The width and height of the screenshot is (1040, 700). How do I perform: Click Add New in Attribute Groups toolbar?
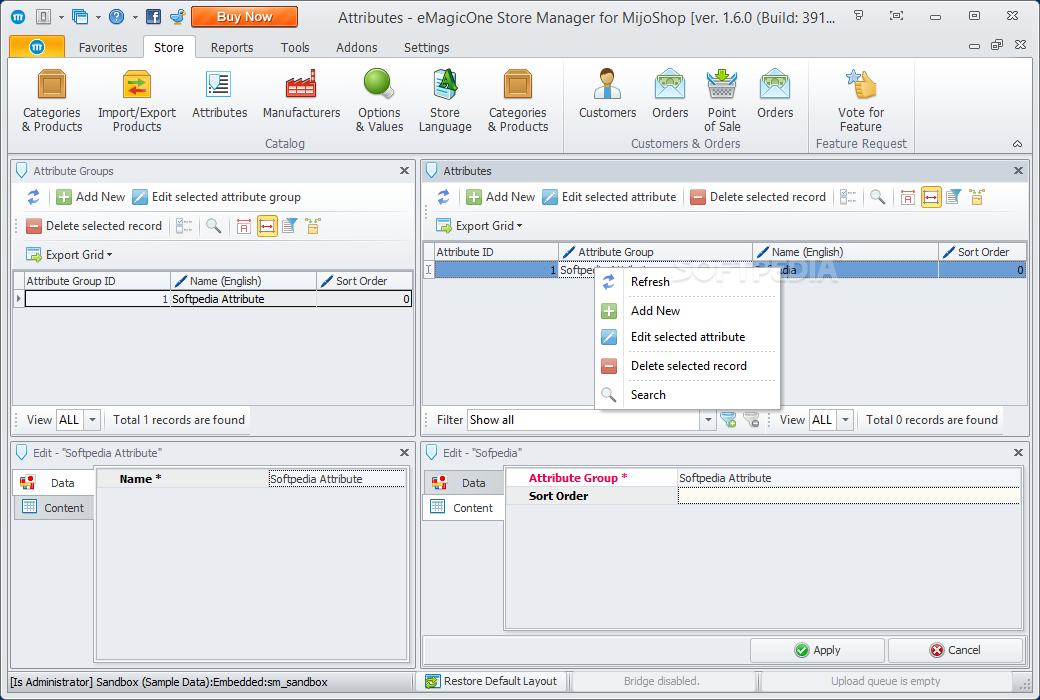coord(91,197)
